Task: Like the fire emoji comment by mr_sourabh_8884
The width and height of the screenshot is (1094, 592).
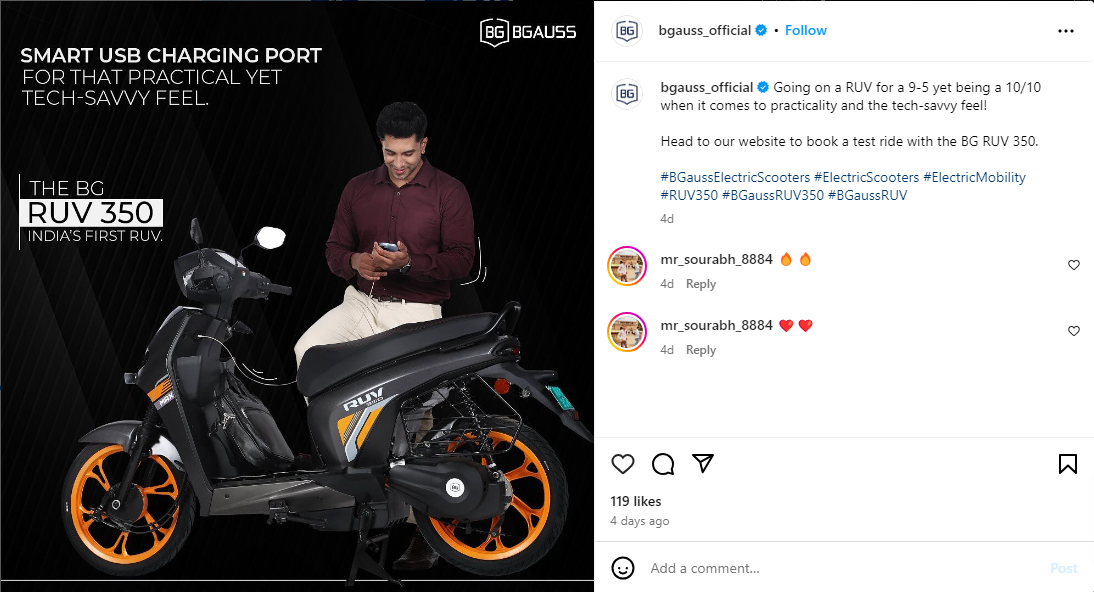Action: 1074,265
